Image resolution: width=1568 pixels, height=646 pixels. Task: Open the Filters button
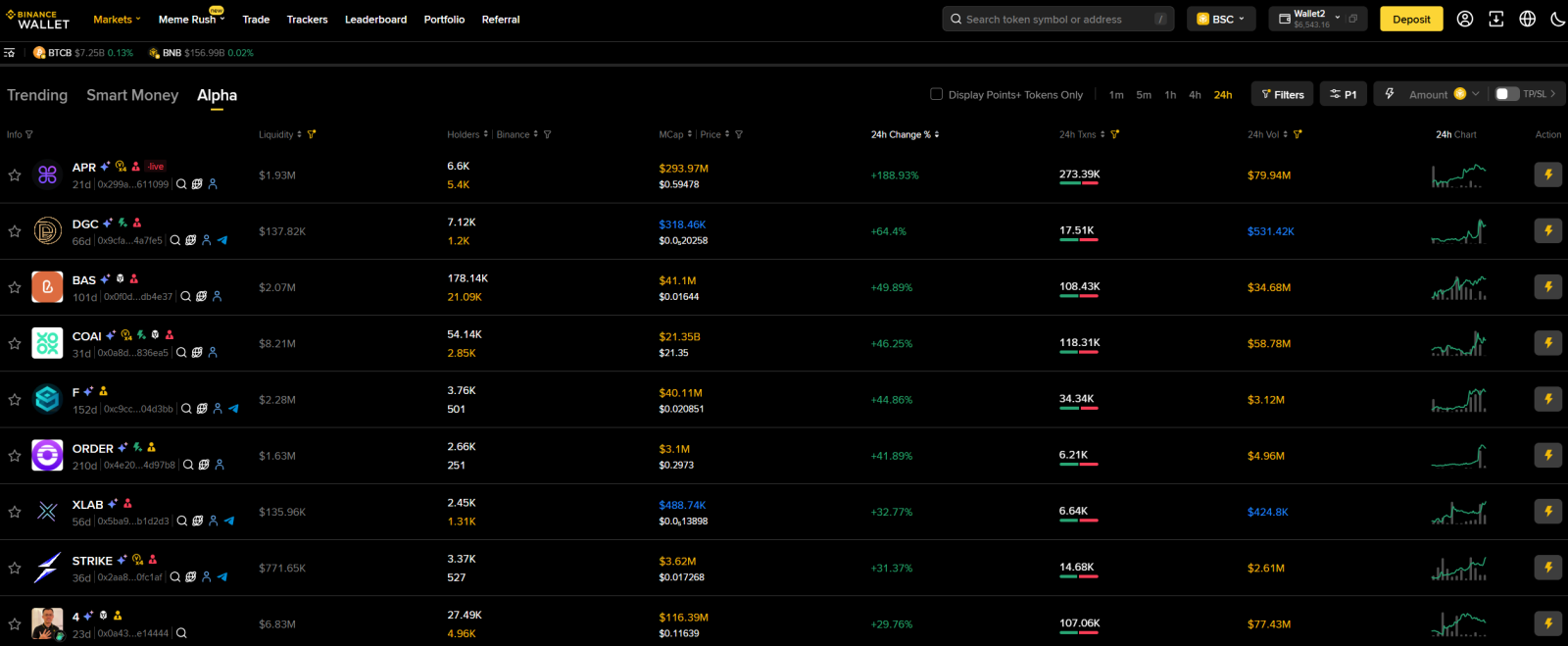click(x=1282, y=94)
